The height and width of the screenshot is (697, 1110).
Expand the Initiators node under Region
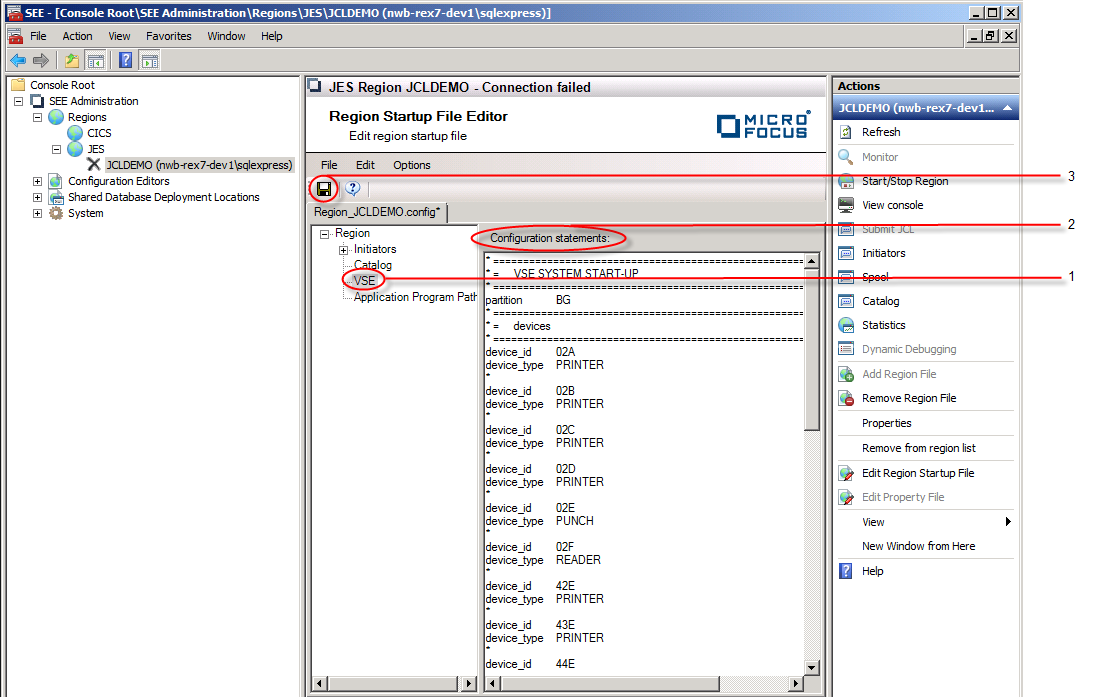click(343, 249)
